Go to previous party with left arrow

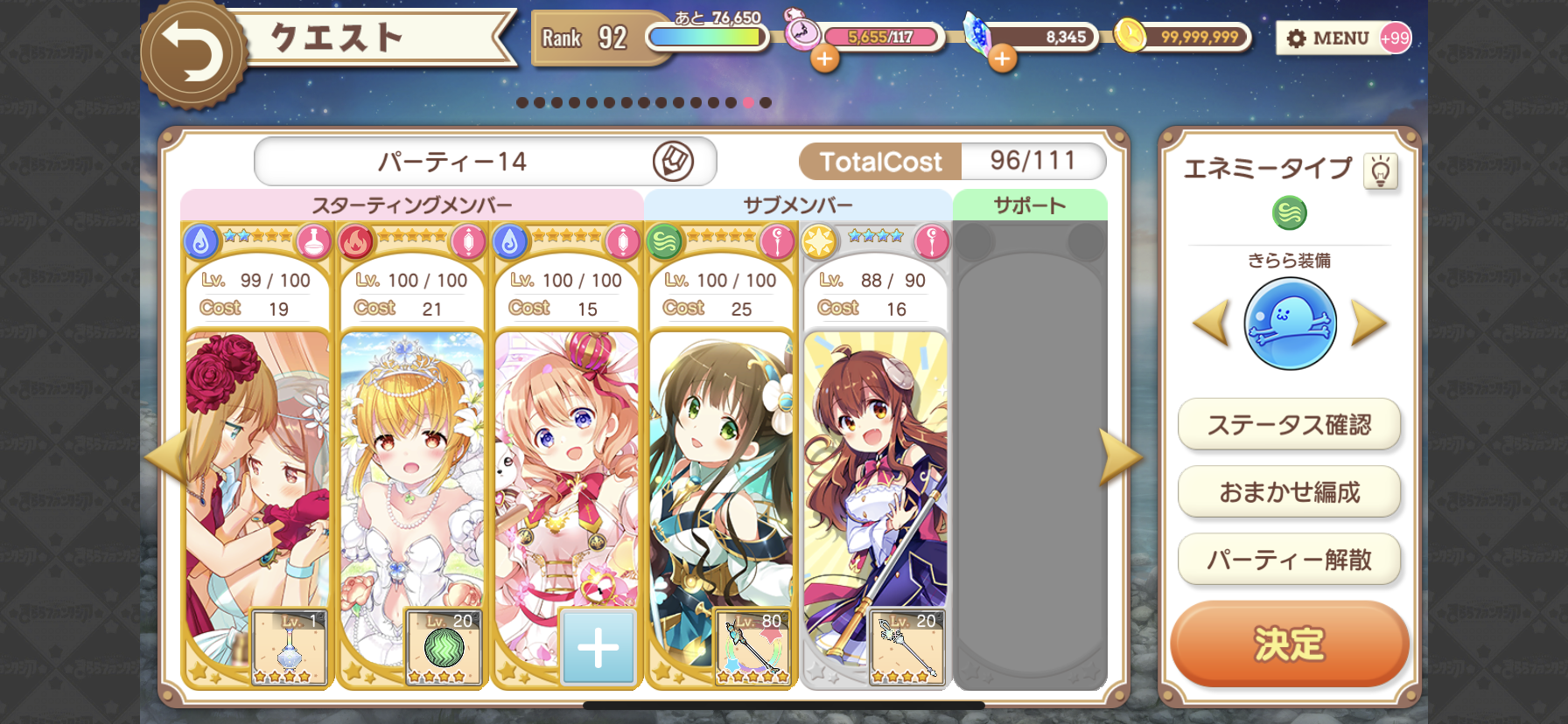[166, 456]
